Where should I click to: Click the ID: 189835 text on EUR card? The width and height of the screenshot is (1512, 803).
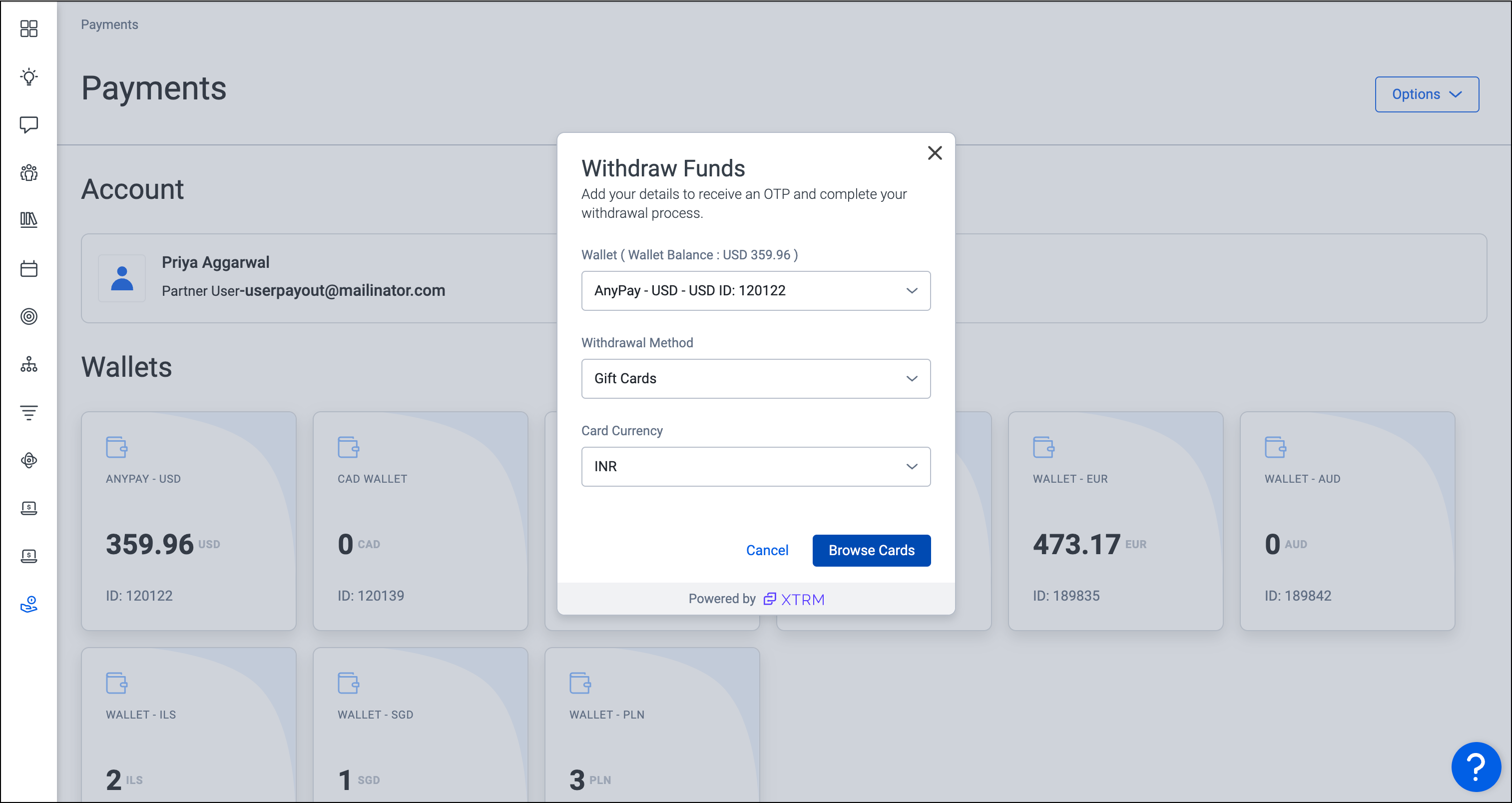(x=1066, y=596)
